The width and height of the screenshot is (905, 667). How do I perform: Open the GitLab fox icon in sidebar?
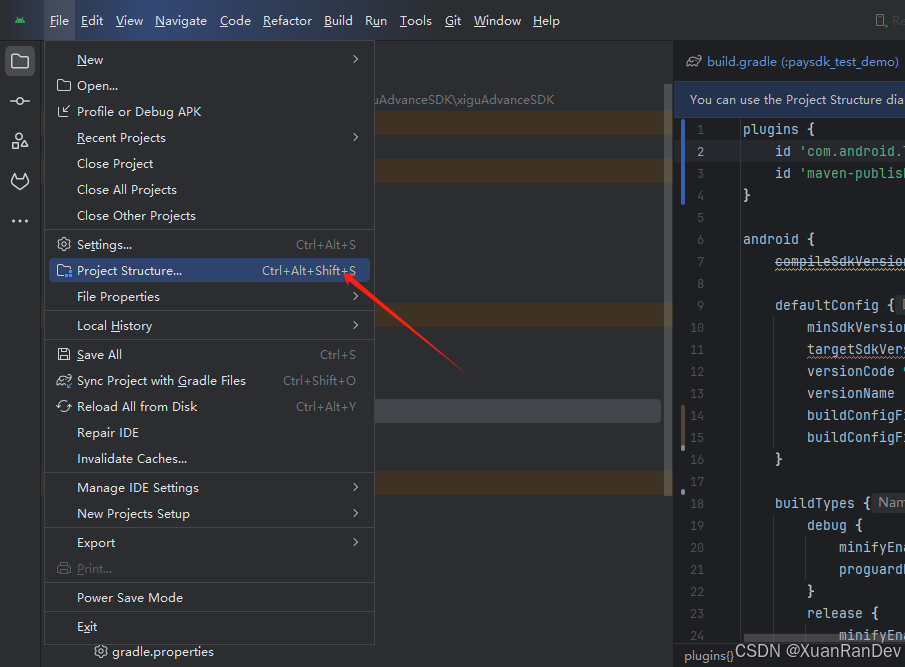point(20,181)
